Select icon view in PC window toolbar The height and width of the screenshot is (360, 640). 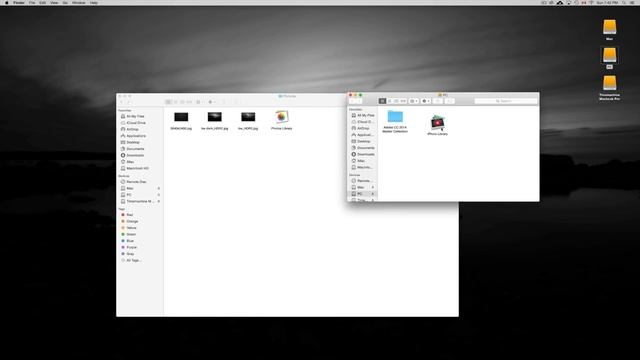click(382, 101)
